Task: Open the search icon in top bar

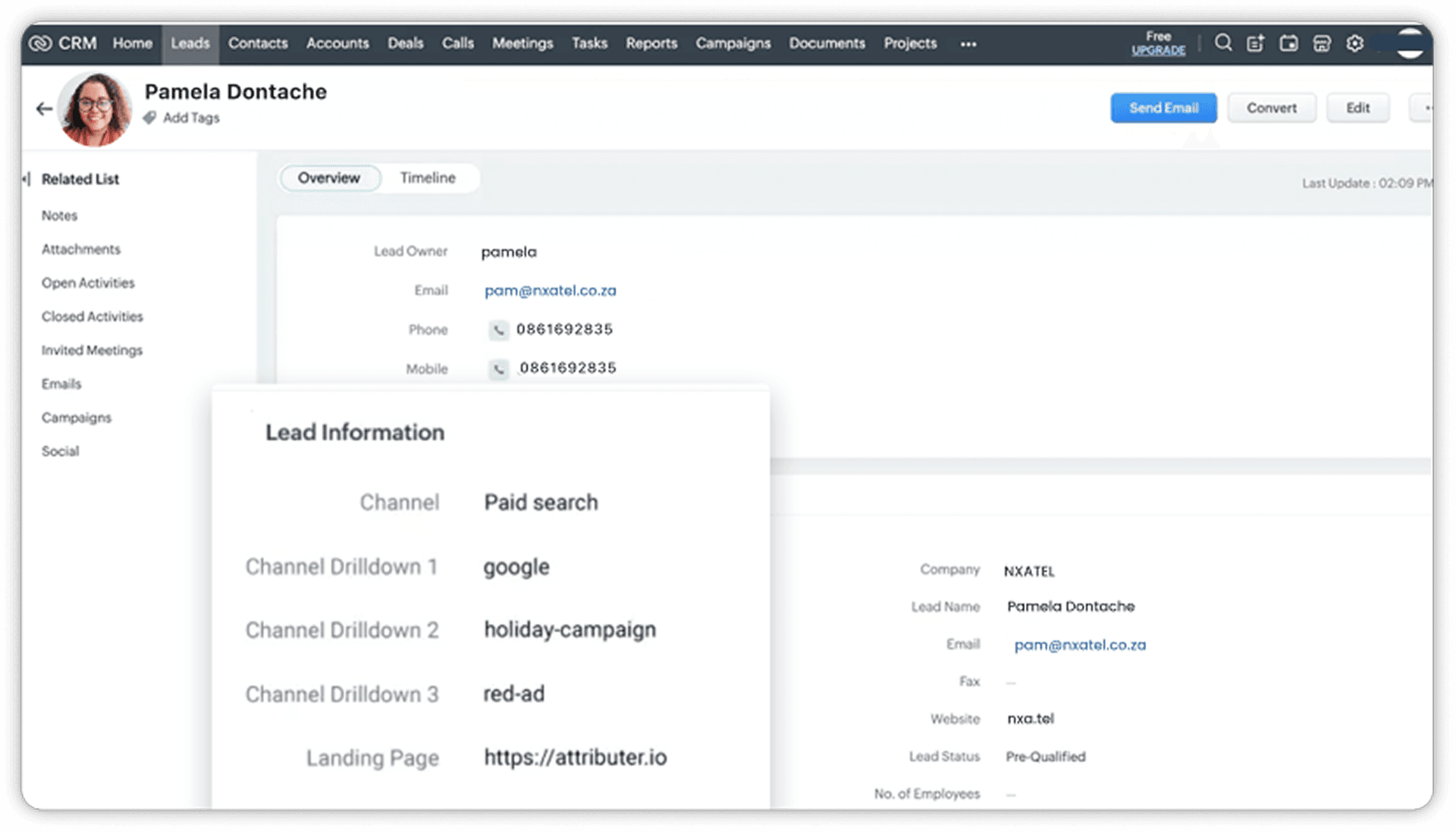Action: [x=1222, y=43]
